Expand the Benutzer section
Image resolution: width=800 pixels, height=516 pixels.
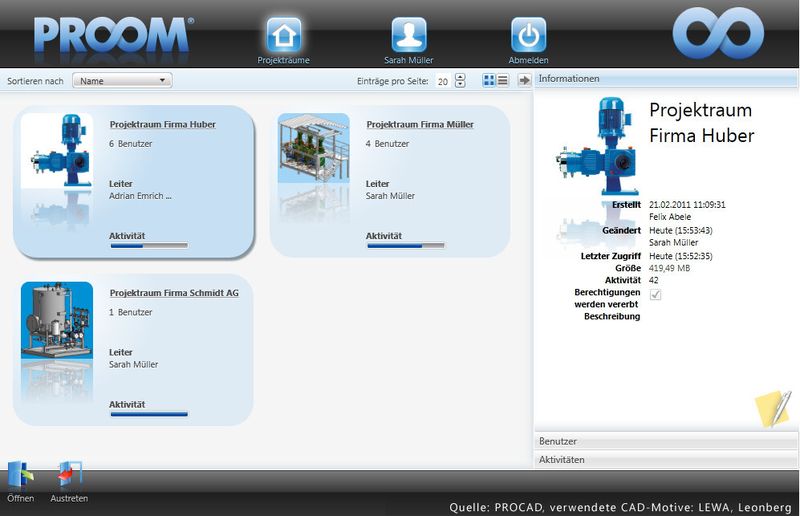click(x=665, y=441)
